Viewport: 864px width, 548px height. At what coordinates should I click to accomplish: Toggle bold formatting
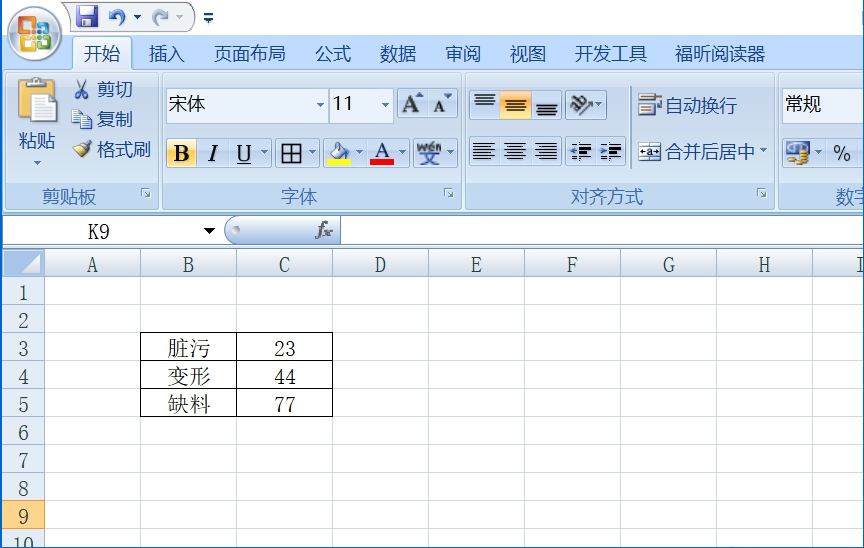[181, 153]
